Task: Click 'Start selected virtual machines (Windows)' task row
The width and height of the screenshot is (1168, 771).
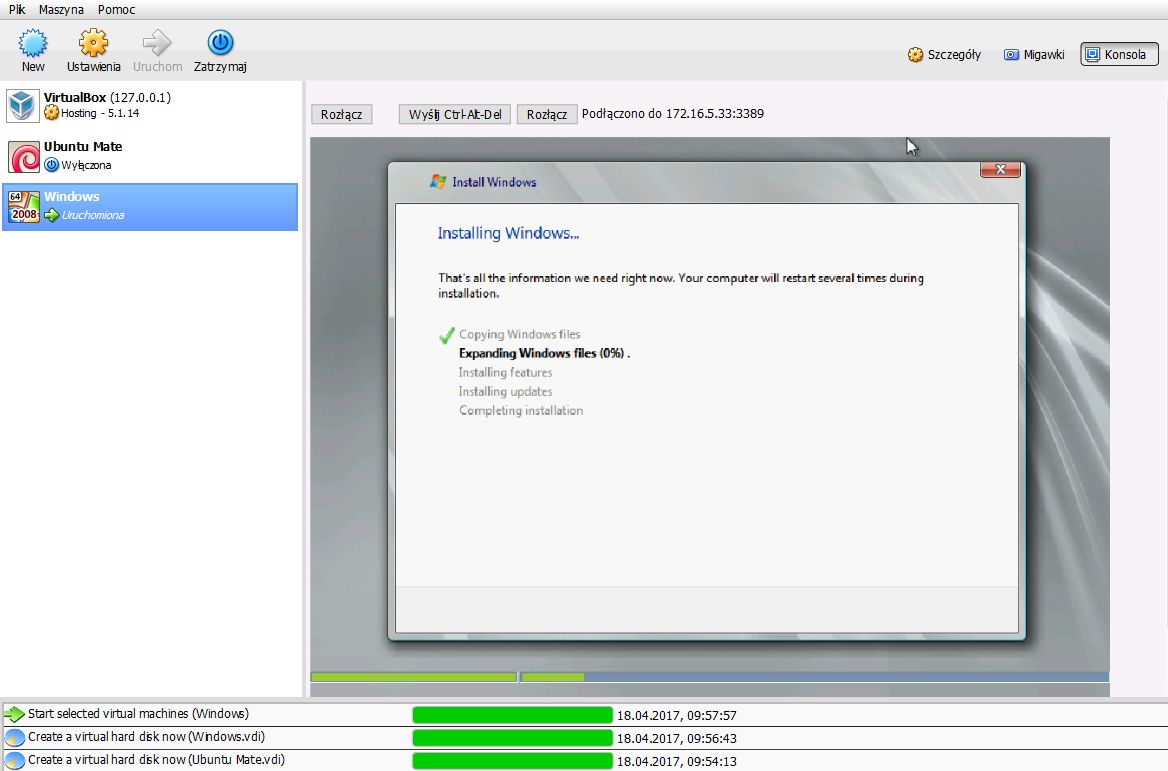Action: click(x=584, y=714)
